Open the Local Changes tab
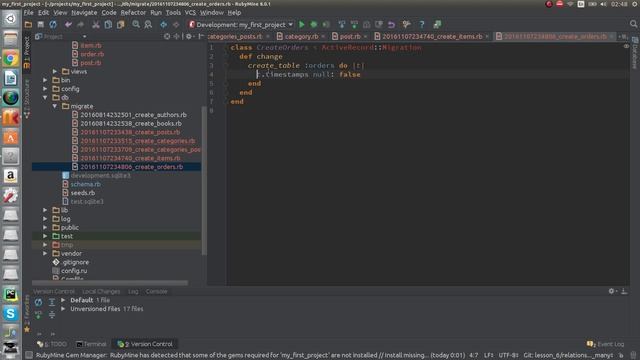The width and height of the screenshot is (640, 360). click(101, 291)
